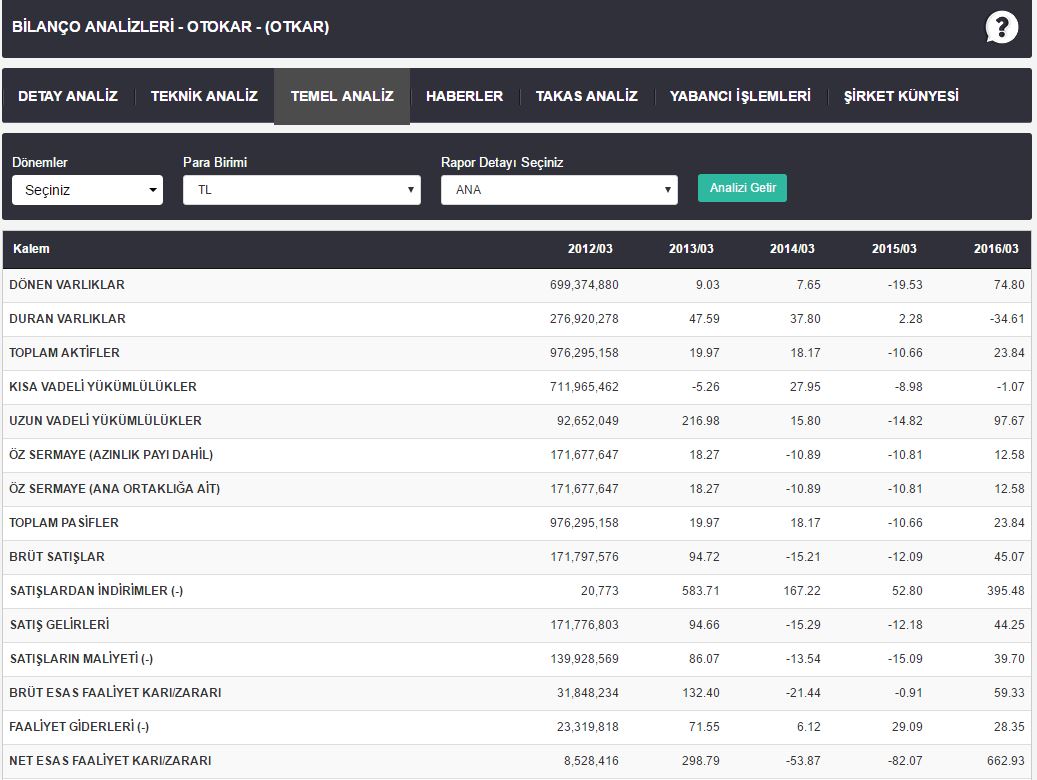The width and height of the screenshot is (1037, 780).
Task: Select the DURAN VARLIKLAR row label
Action: [x=67, y=318]
